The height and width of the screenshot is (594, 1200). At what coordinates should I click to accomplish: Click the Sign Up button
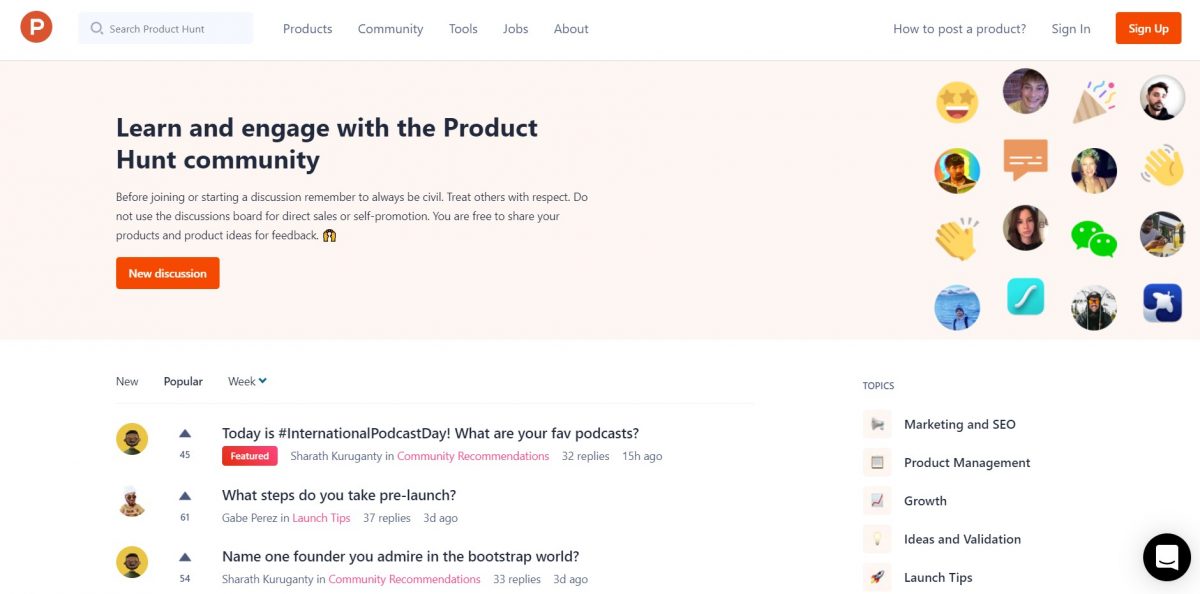[1148, 28]
